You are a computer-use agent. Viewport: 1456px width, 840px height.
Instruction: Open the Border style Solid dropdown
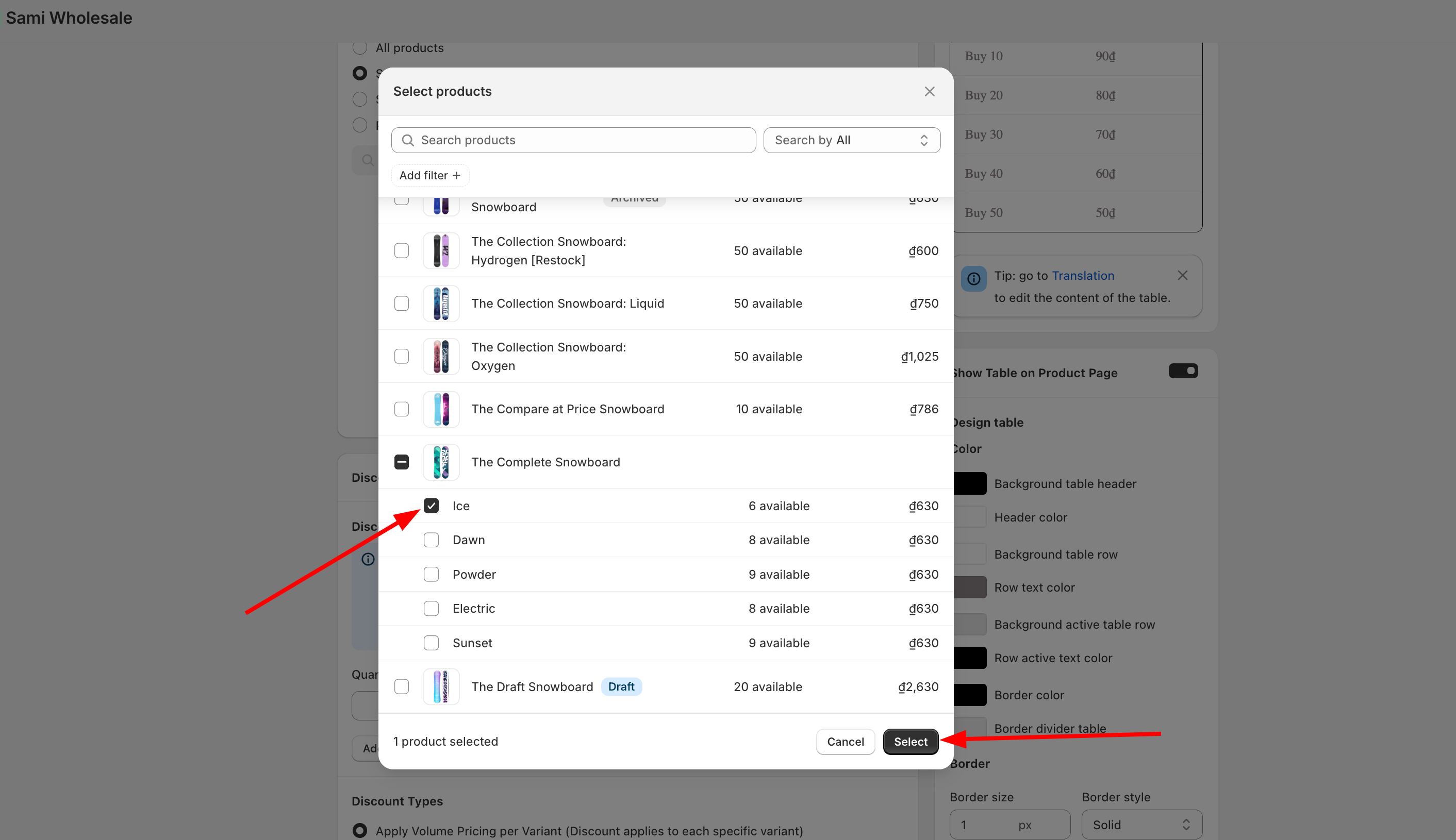click(1141, 825)
